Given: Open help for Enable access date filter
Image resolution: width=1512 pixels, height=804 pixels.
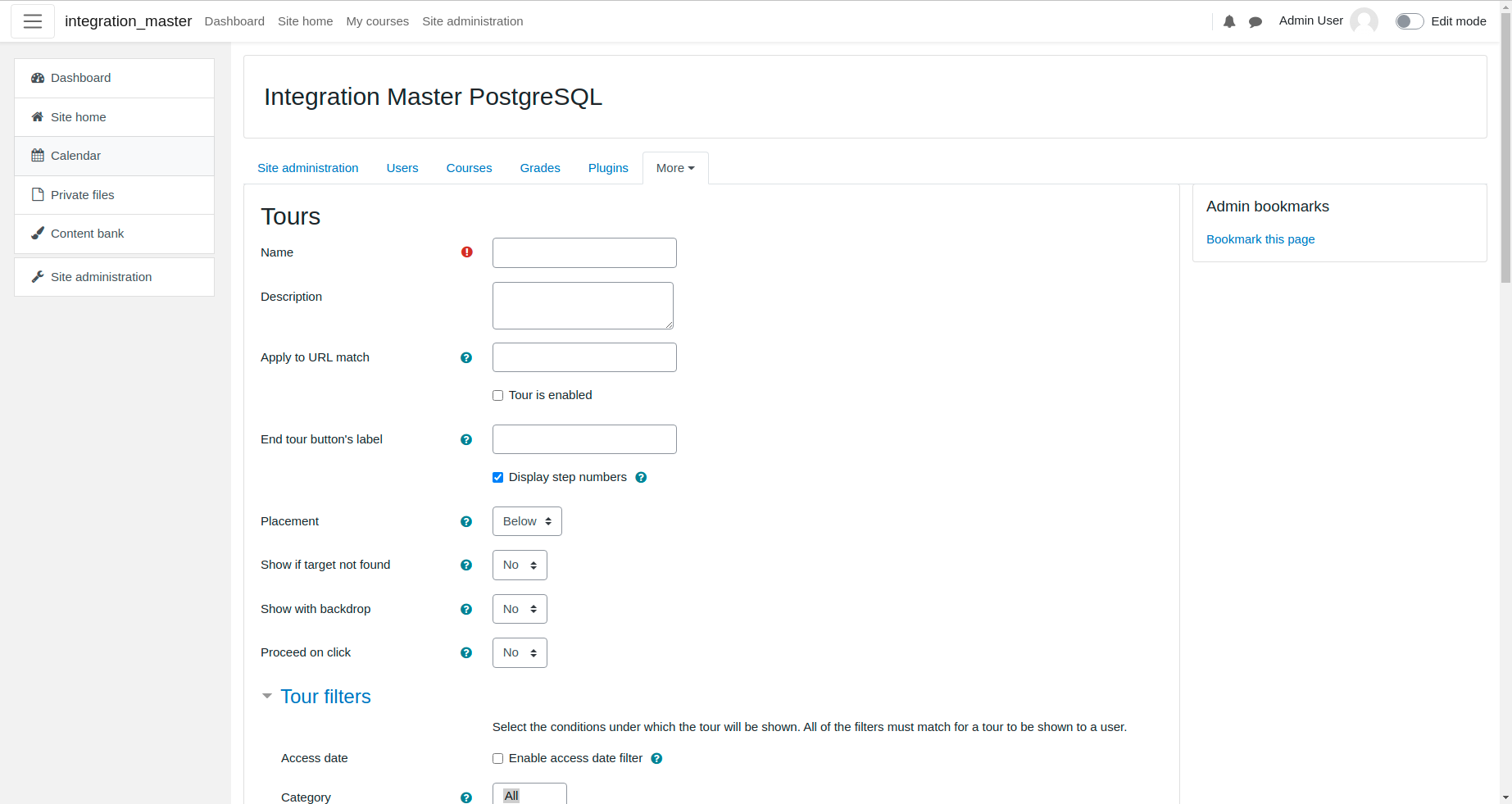Looking at the screenshot, I should tap(656, 759).
